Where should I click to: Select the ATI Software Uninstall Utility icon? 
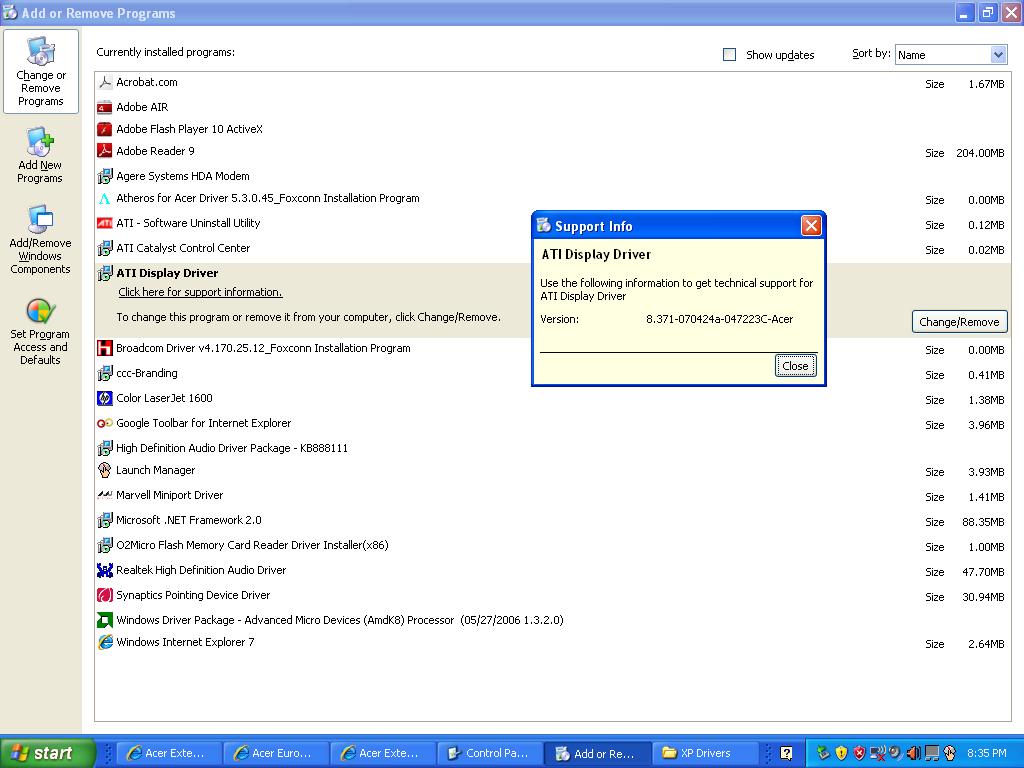(104, 223)
